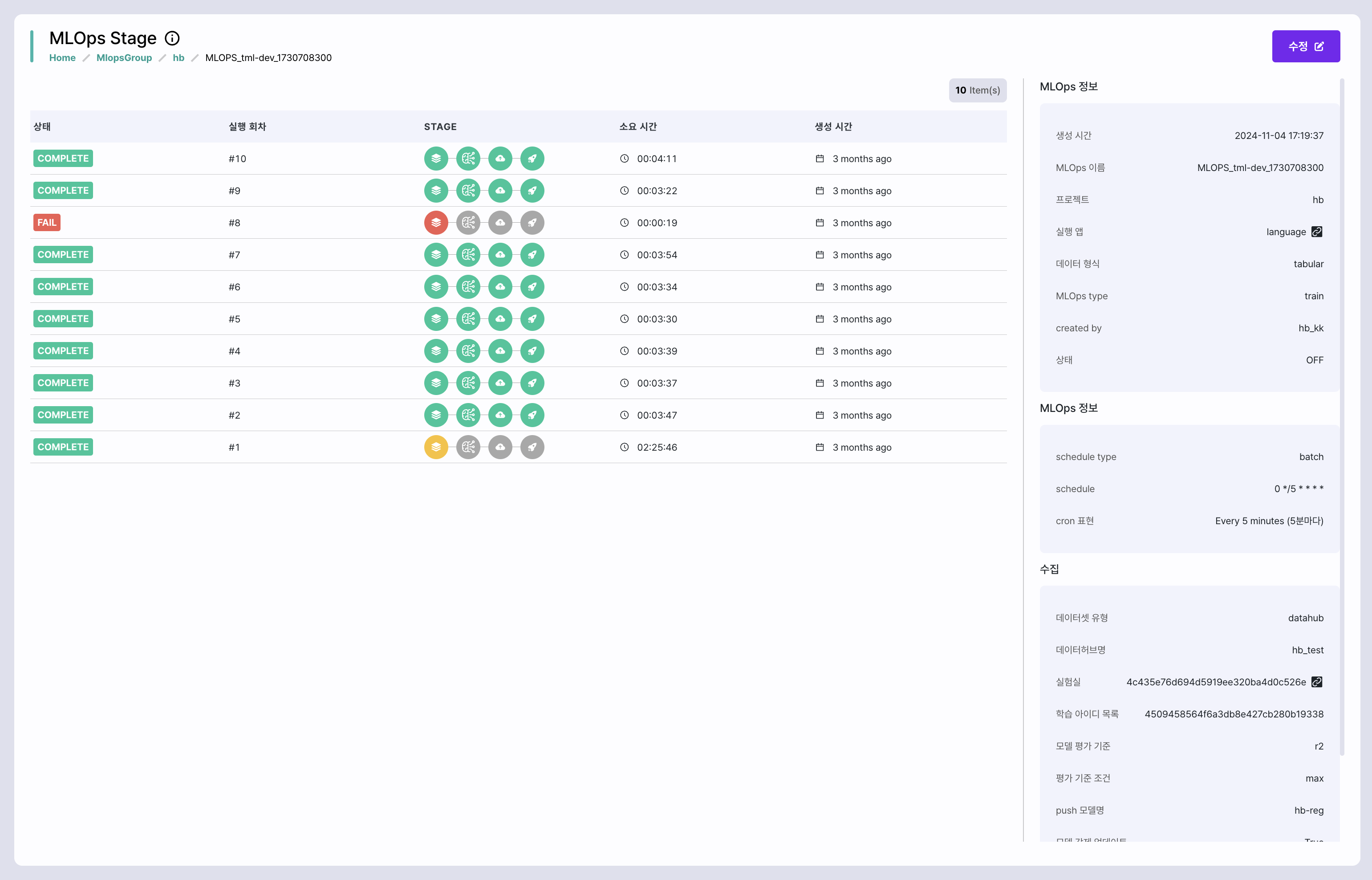Click the rocket deploy stage icon in run #10
This screenshot has width=1372, height=880.
532,159
